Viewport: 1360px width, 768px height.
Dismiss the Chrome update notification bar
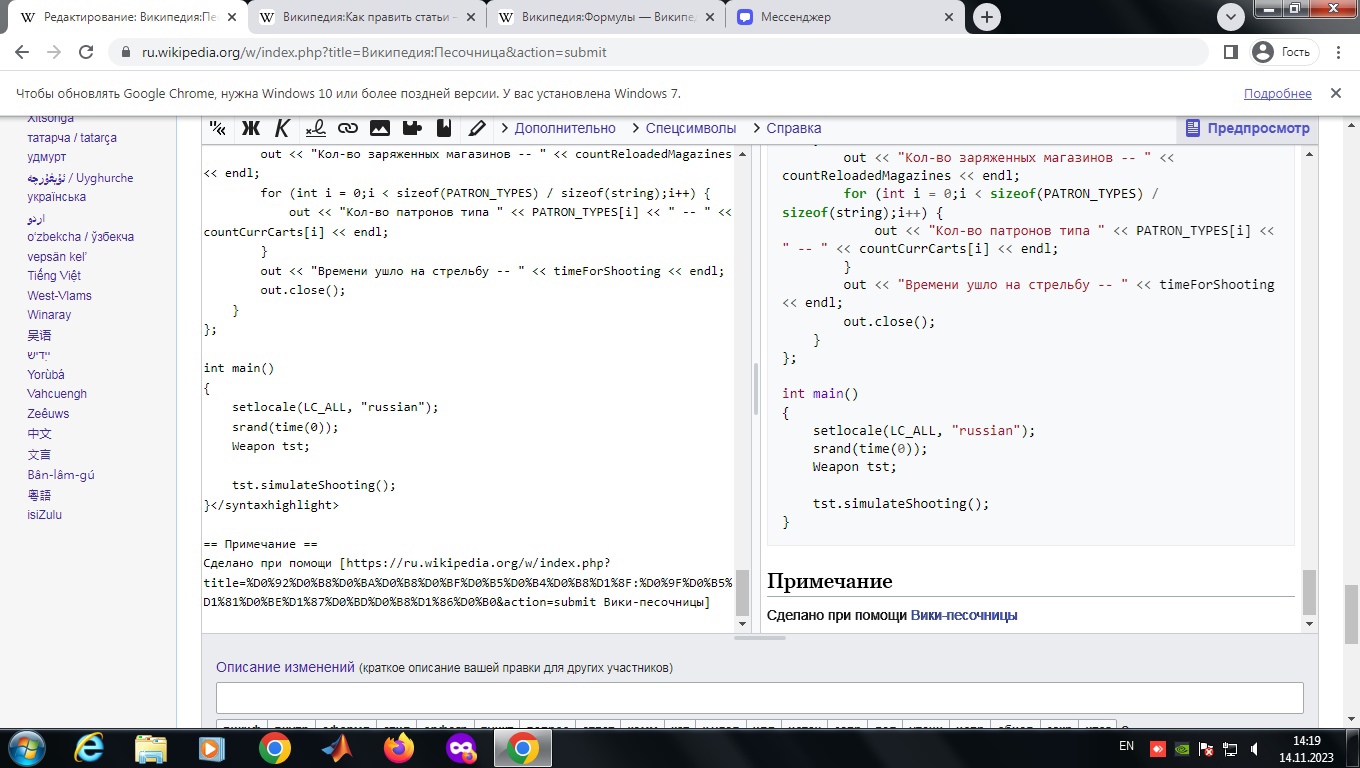point(1335,93)
